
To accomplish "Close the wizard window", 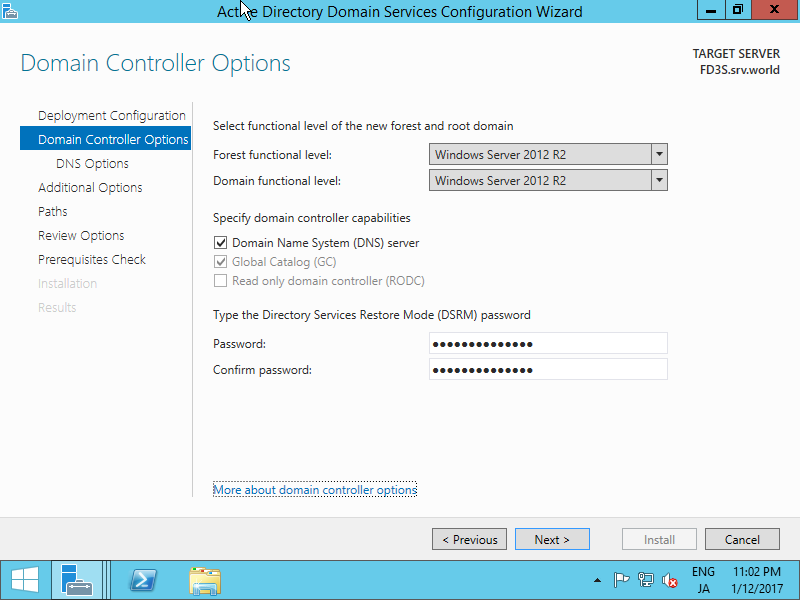I will click(774, 10).
